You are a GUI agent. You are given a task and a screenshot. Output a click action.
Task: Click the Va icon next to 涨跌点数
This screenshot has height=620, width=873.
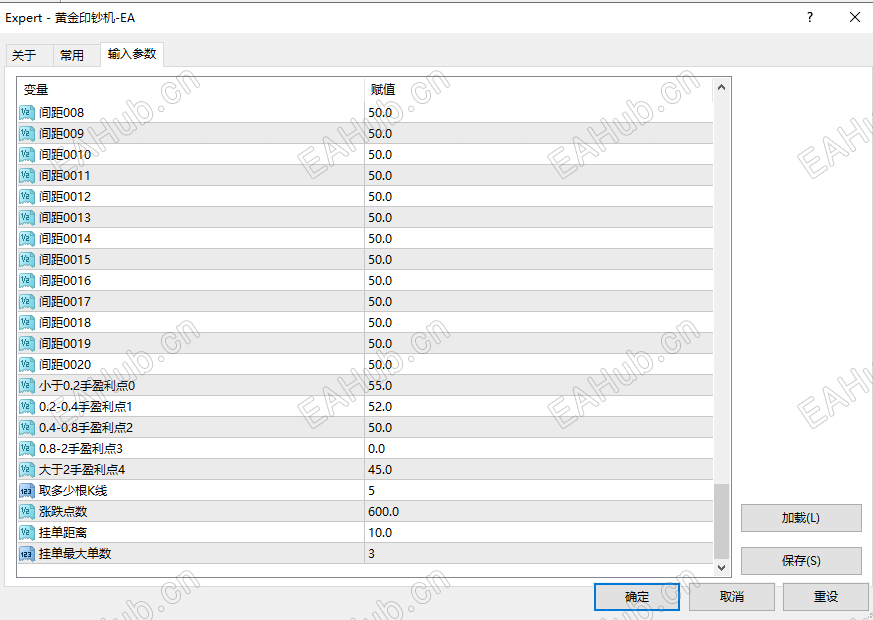[26, 511]
